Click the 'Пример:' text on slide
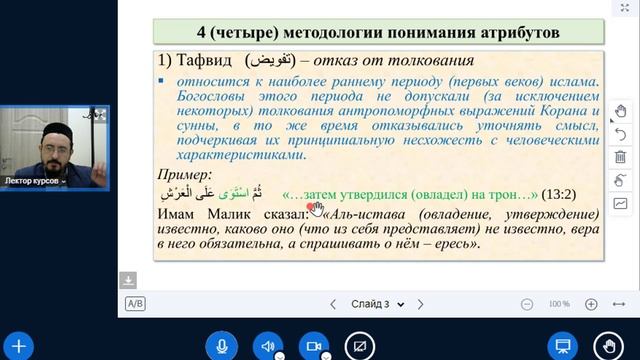640x360 pixels. 185,175
